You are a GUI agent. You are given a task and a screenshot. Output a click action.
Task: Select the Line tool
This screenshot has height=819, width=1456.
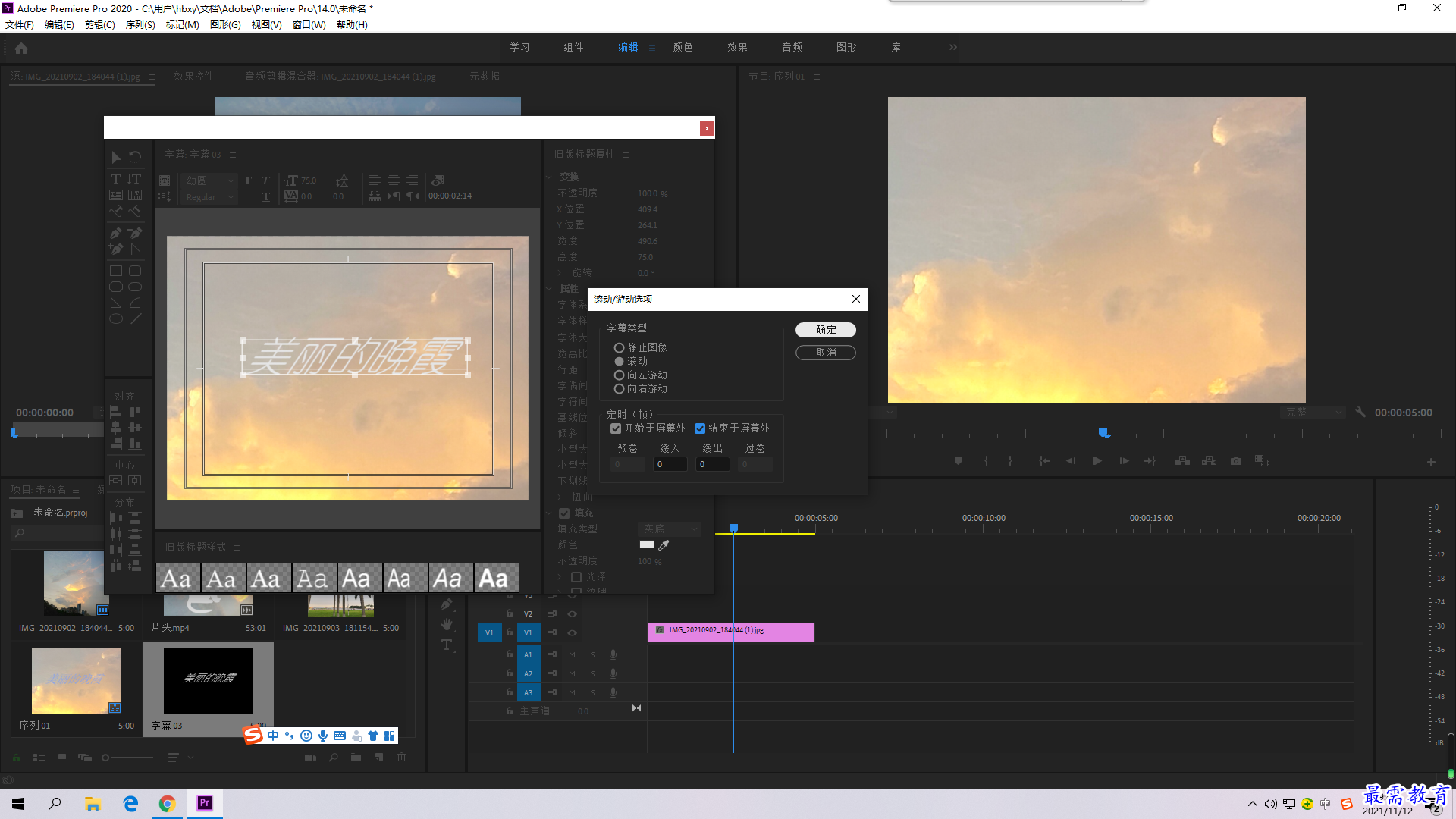[135, 319]
